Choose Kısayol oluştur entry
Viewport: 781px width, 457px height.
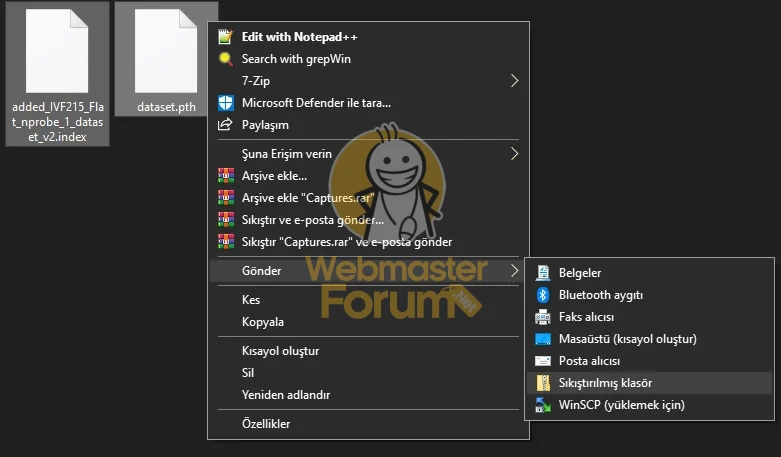coord(368,351)
